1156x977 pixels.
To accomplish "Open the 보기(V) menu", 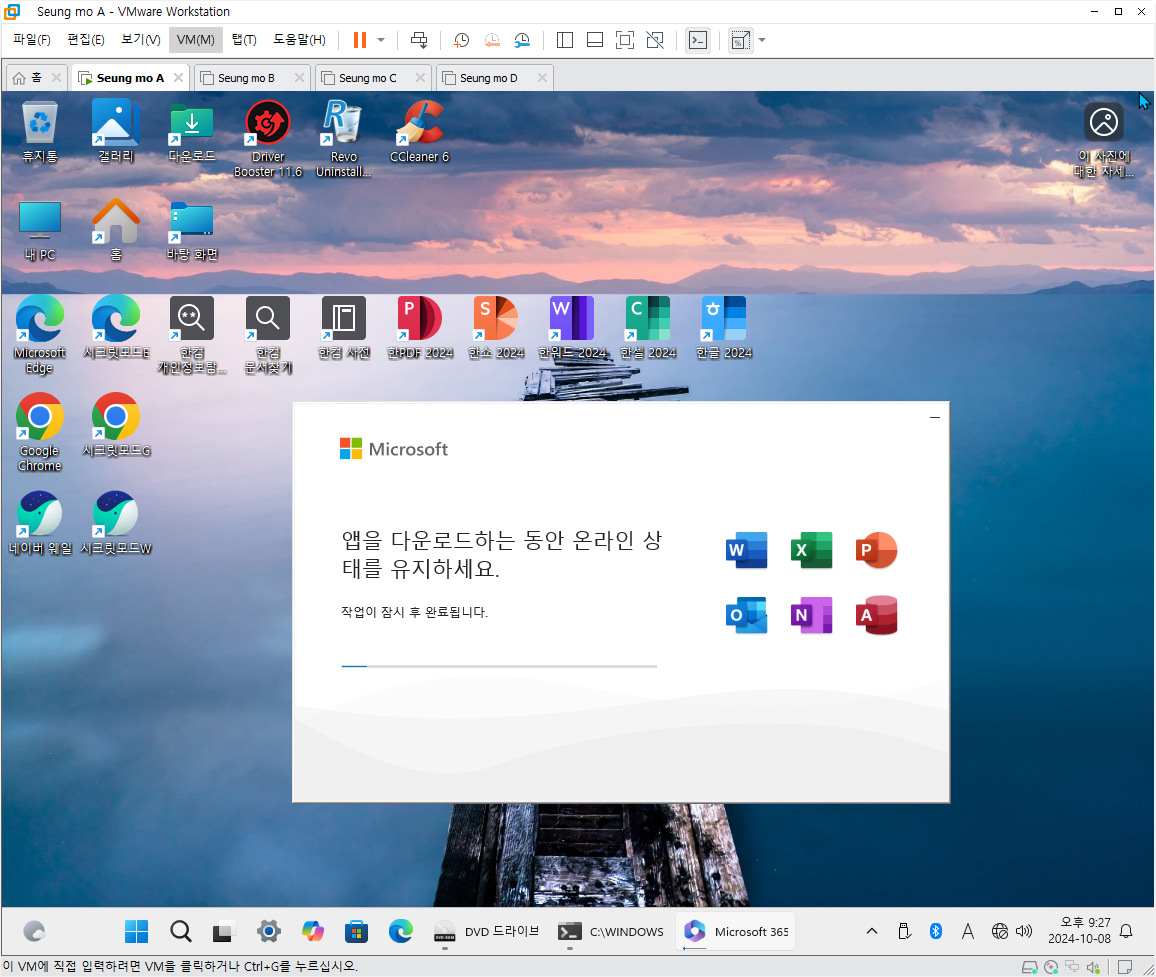I will [141, 40].
